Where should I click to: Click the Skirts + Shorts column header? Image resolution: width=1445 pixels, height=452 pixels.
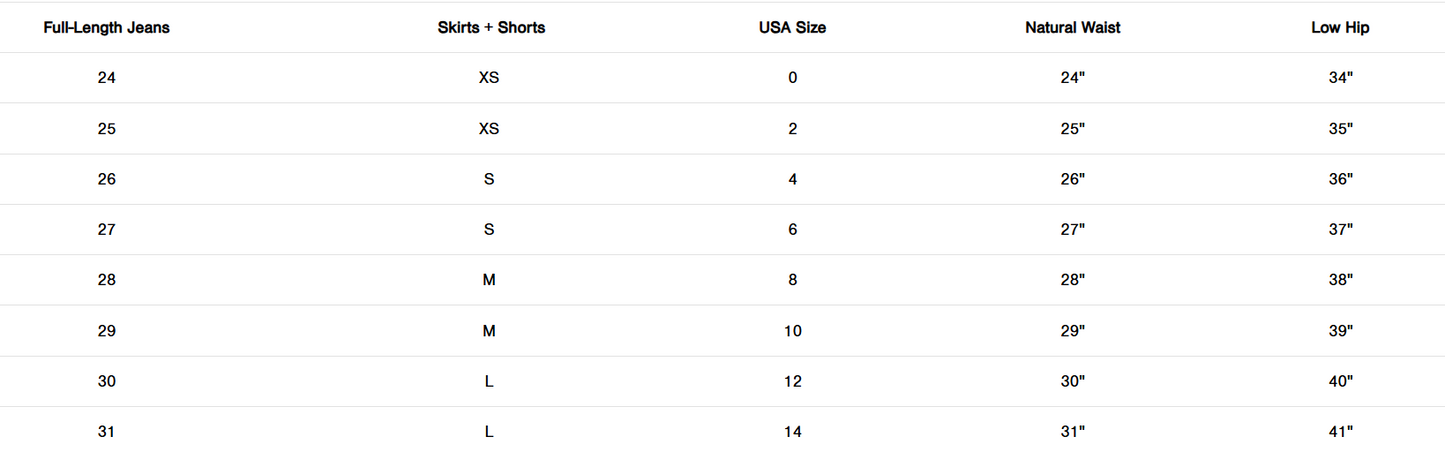click(491, 28)
